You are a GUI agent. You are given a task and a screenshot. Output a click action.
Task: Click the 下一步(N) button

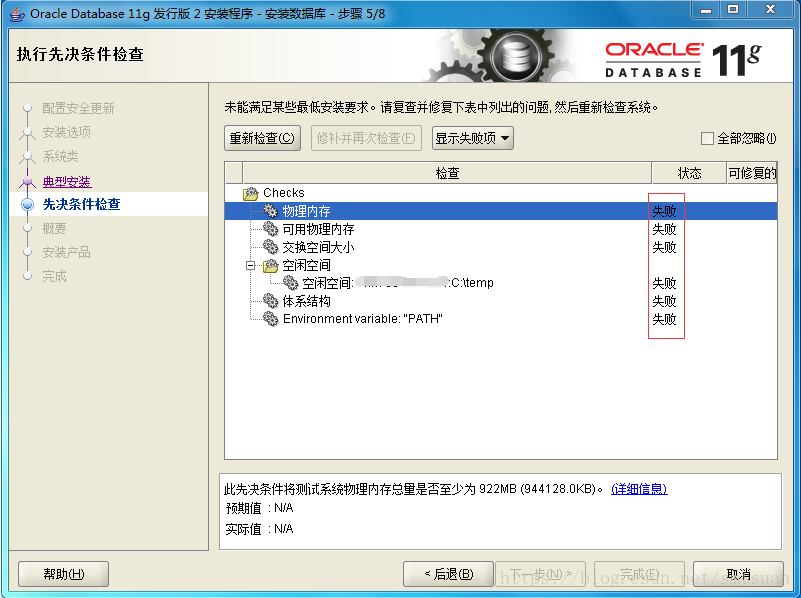(x=540, y=574)
